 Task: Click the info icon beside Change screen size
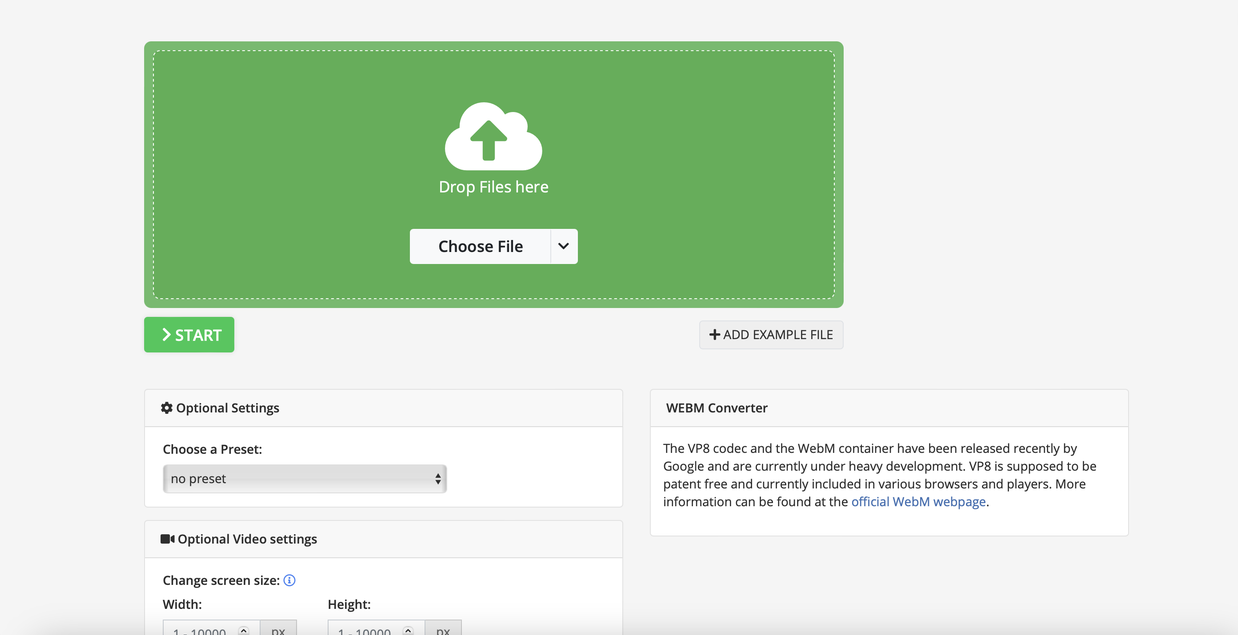tap(289, 580)
